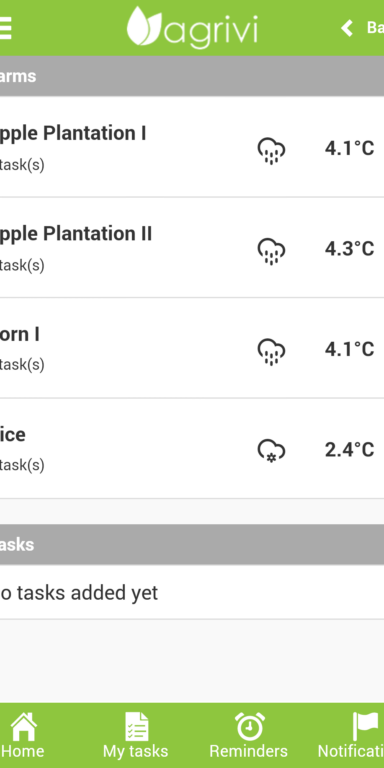The image size is (384, 768).
Task: Select the Rice farm entry
Action: click(x=192, y=449)
